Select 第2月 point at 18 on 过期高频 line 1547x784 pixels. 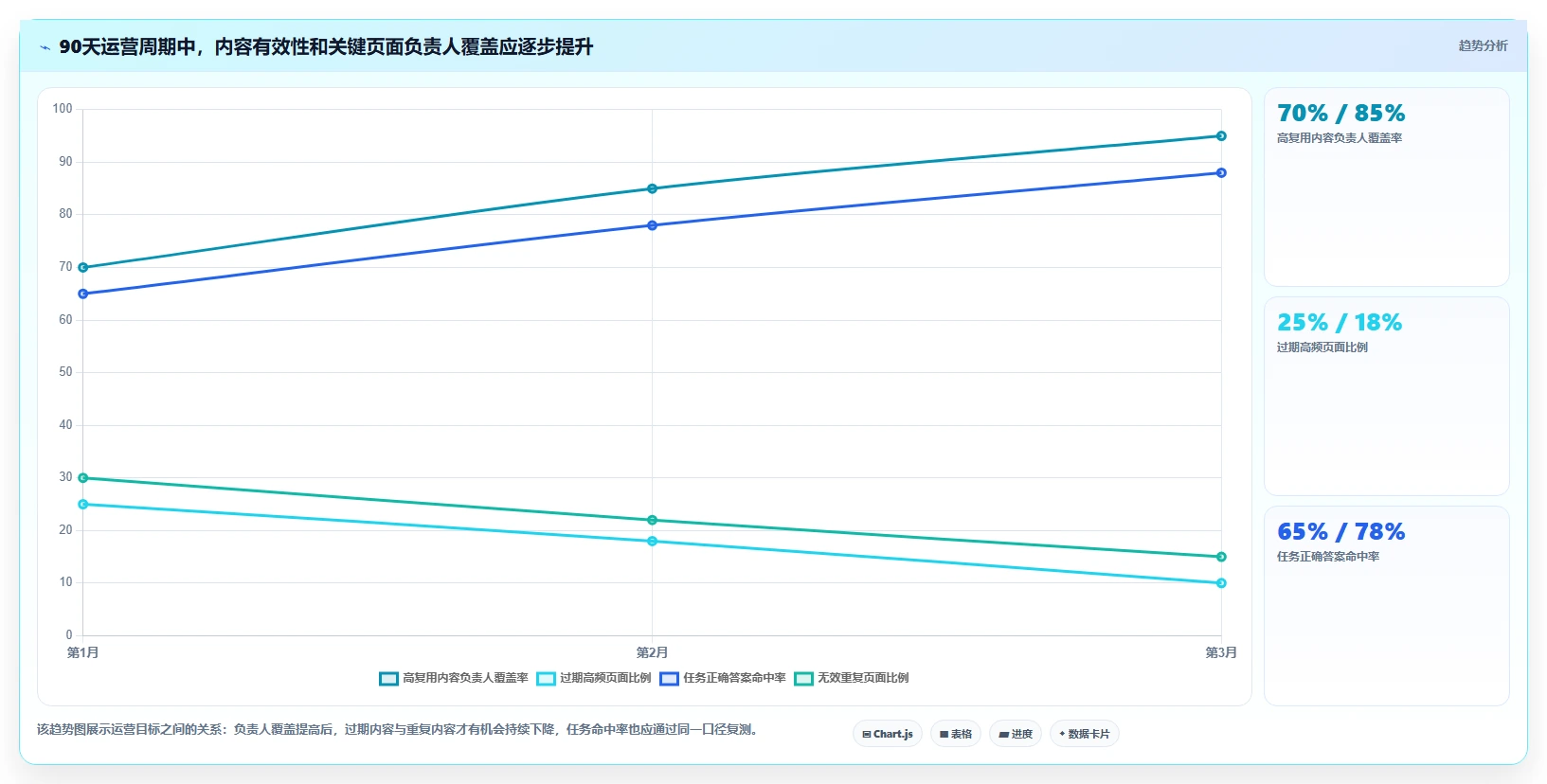[x=652, y=542]
